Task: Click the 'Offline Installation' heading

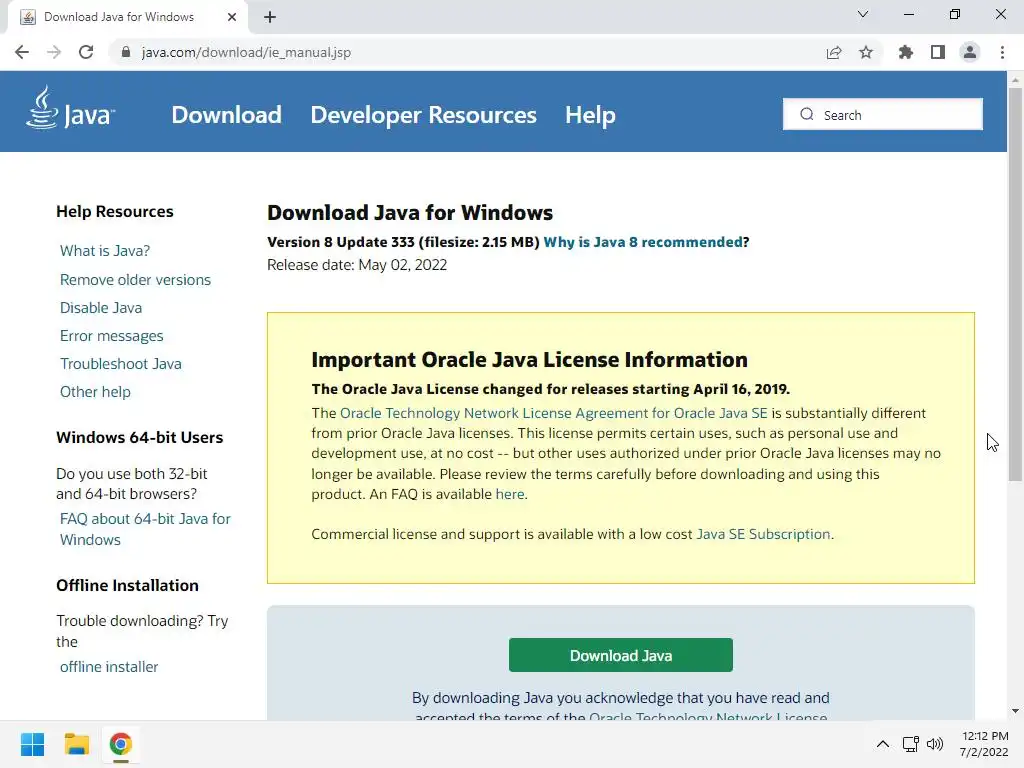Action: point(127,585)
